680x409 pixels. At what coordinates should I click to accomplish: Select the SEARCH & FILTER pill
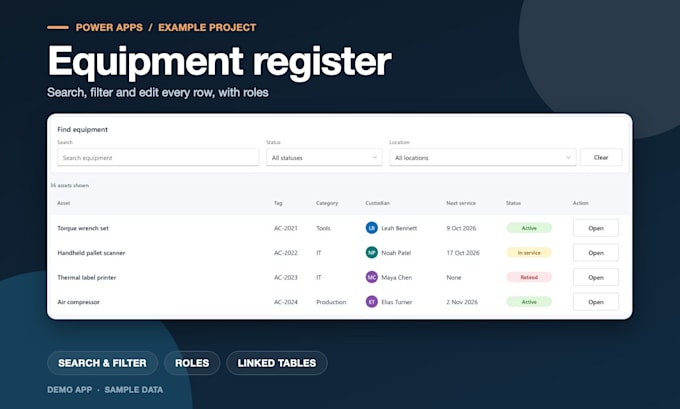click(x=102, y=363)
